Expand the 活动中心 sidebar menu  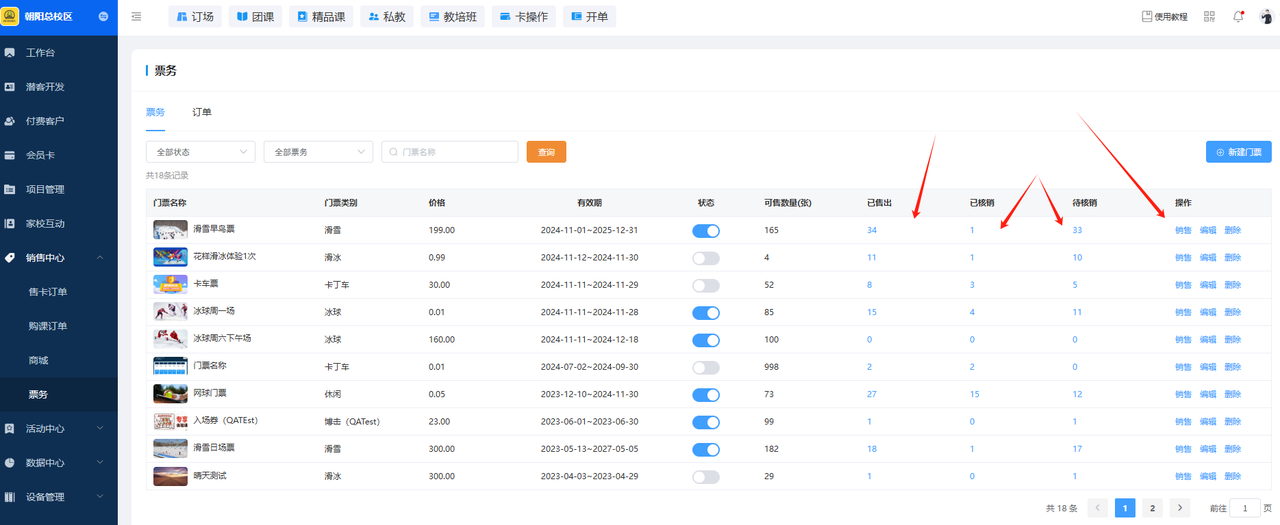coord(59,429)
